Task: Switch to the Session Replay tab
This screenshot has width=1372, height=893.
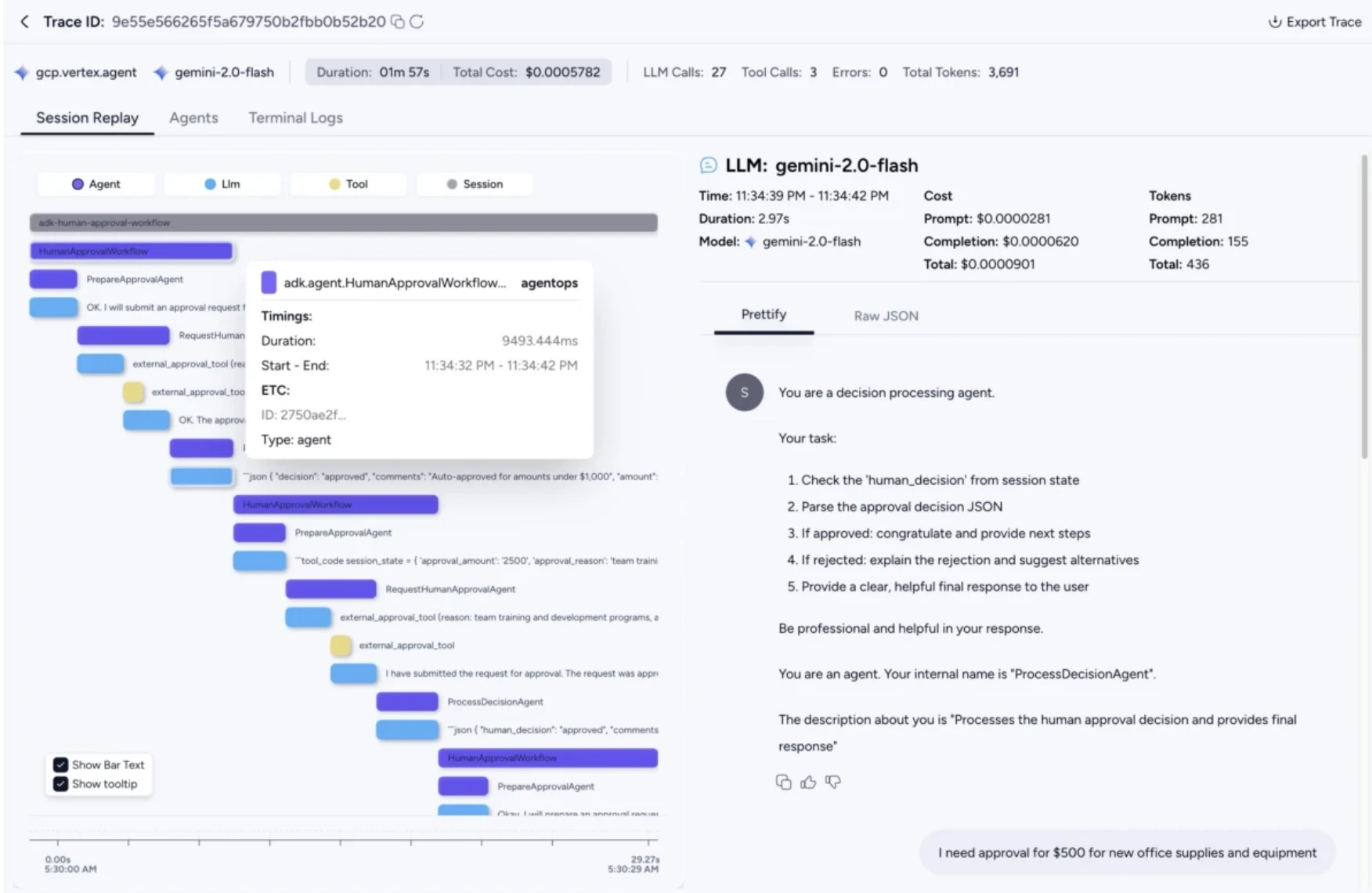Action: click(x=87, y=117)
